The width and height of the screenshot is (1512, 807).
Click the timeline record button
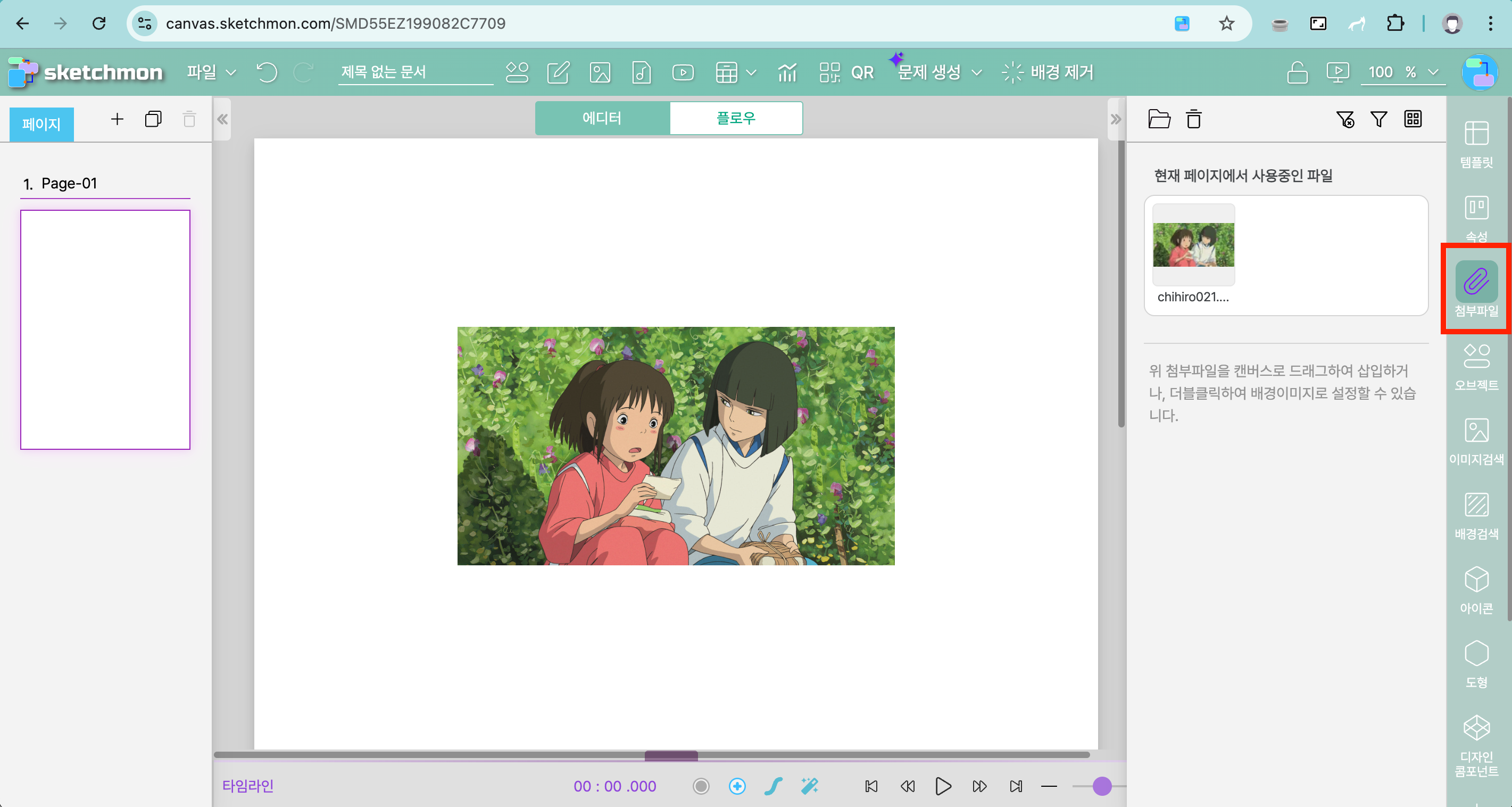tap(700, 786)
